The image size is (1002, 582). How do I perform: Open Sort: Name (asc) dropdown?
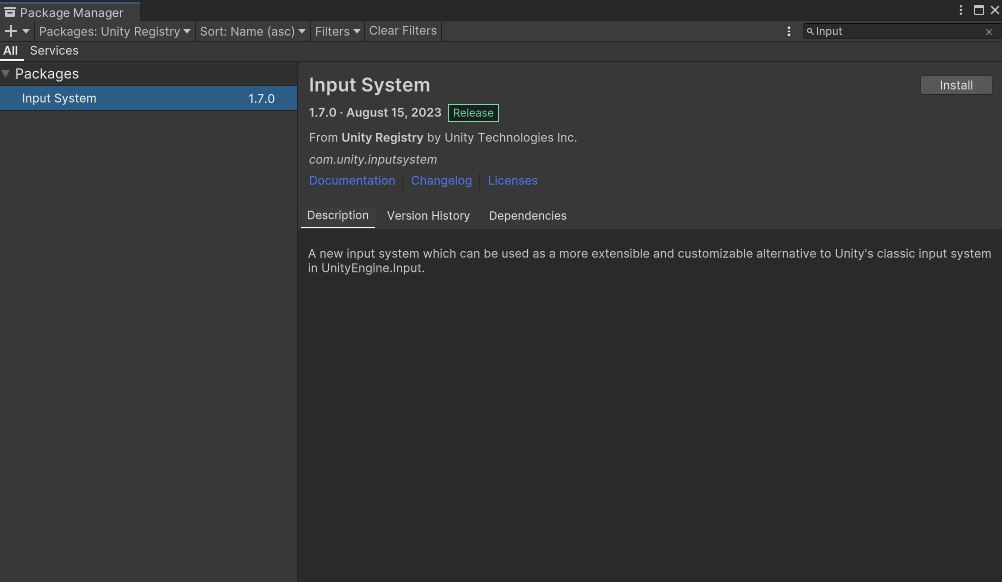coord(252,31)
